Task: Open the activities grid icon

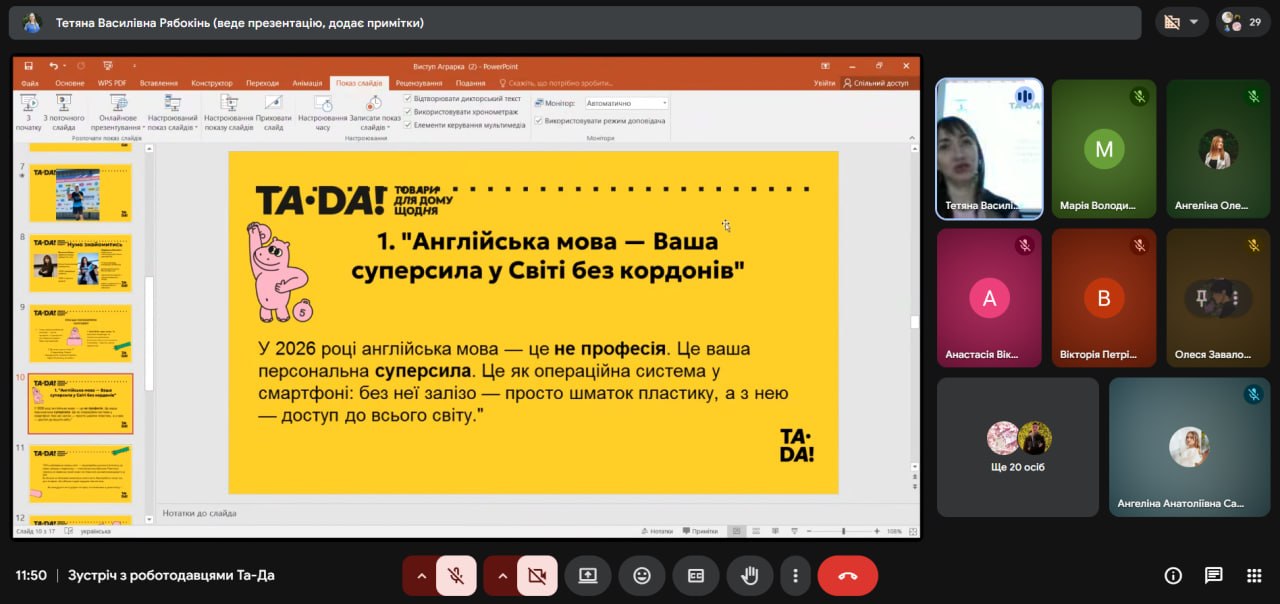Action: pos(1254,575)
